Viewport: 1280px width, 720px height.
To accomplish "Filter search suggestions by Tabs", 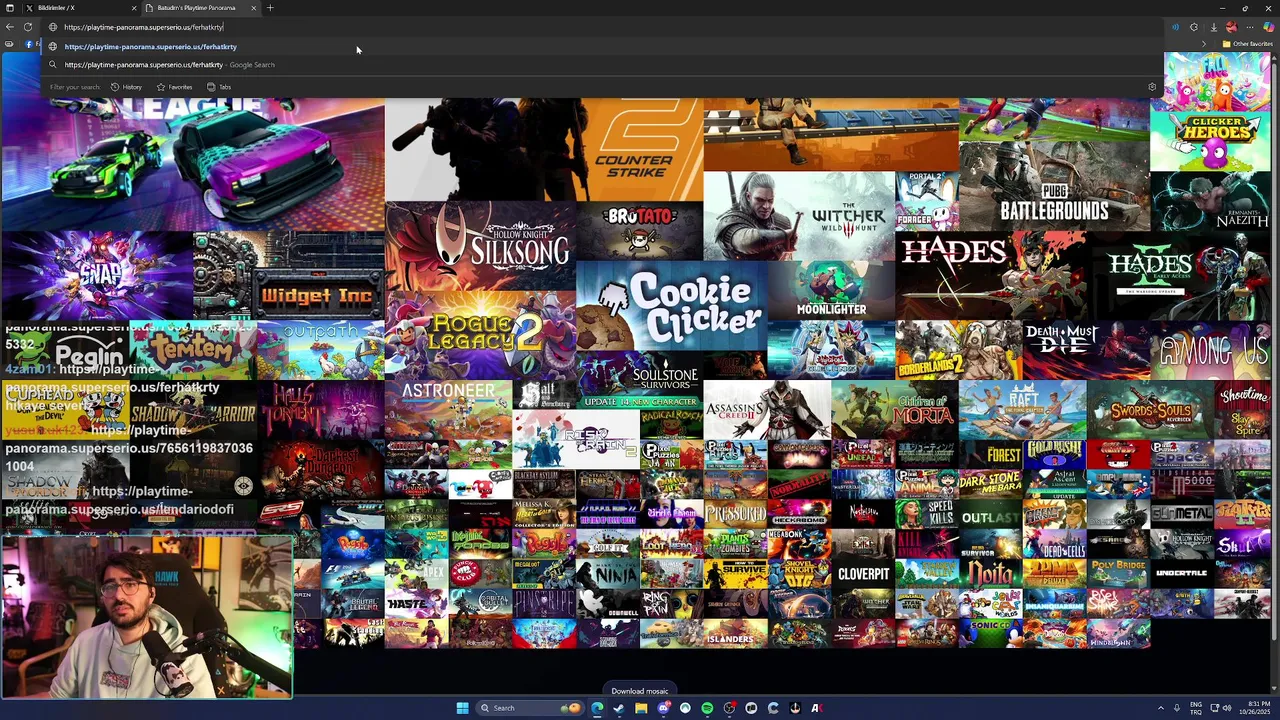I will coord(219,87).
